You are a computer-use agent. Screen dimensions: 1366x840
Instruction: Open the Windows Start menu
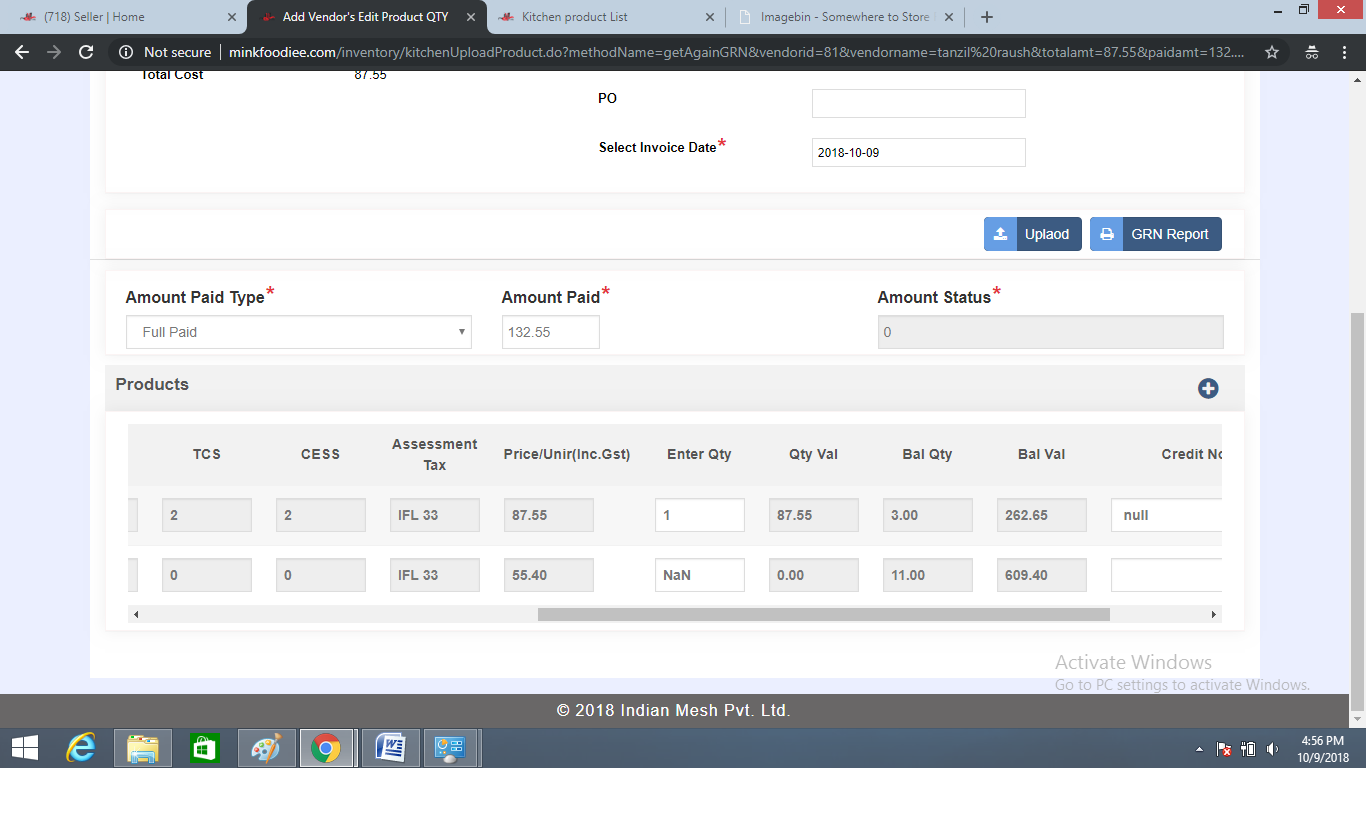(x=25, y=748)
